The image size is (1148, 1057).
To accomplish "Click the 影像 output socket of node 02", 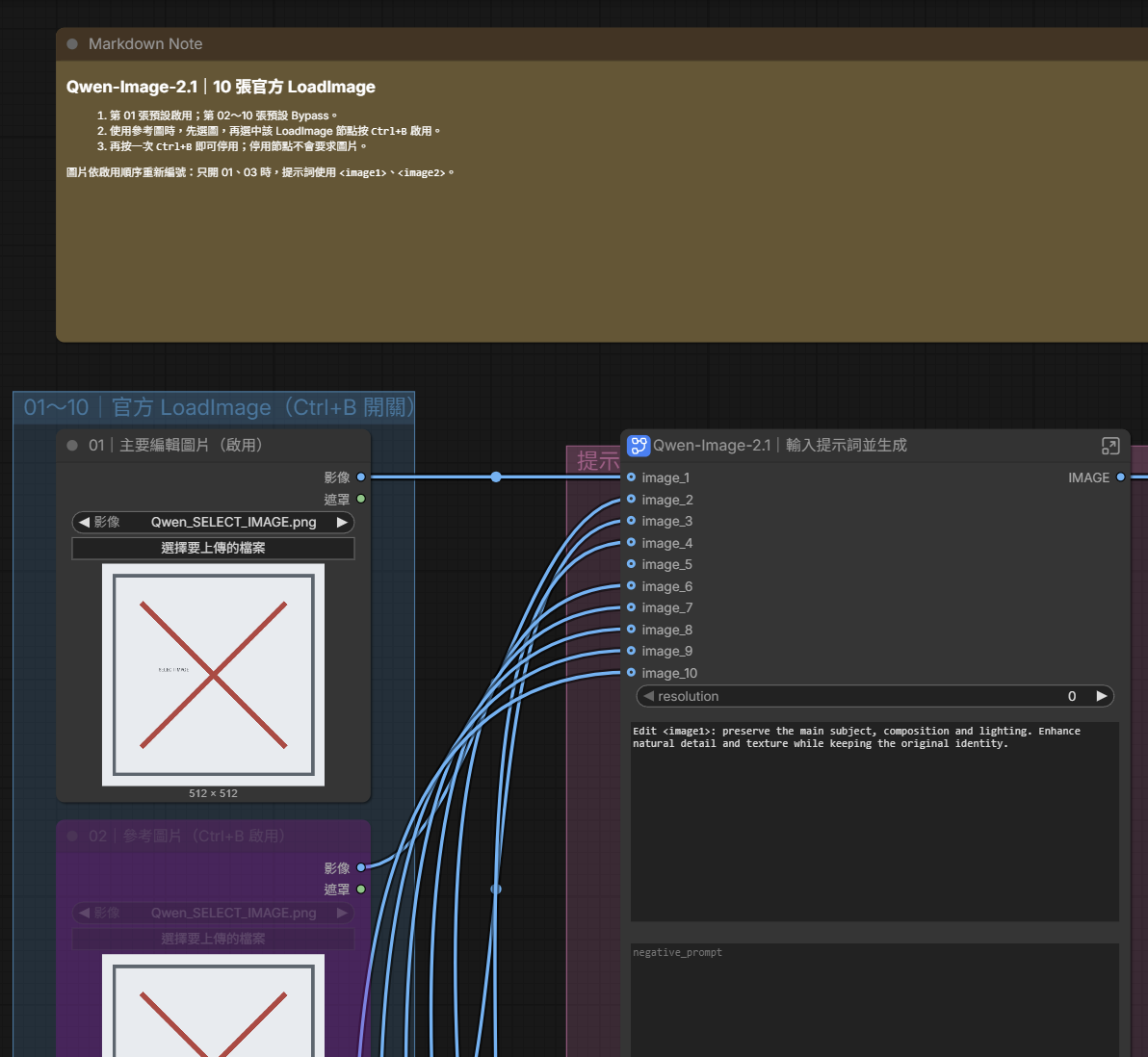I will 361,867.
